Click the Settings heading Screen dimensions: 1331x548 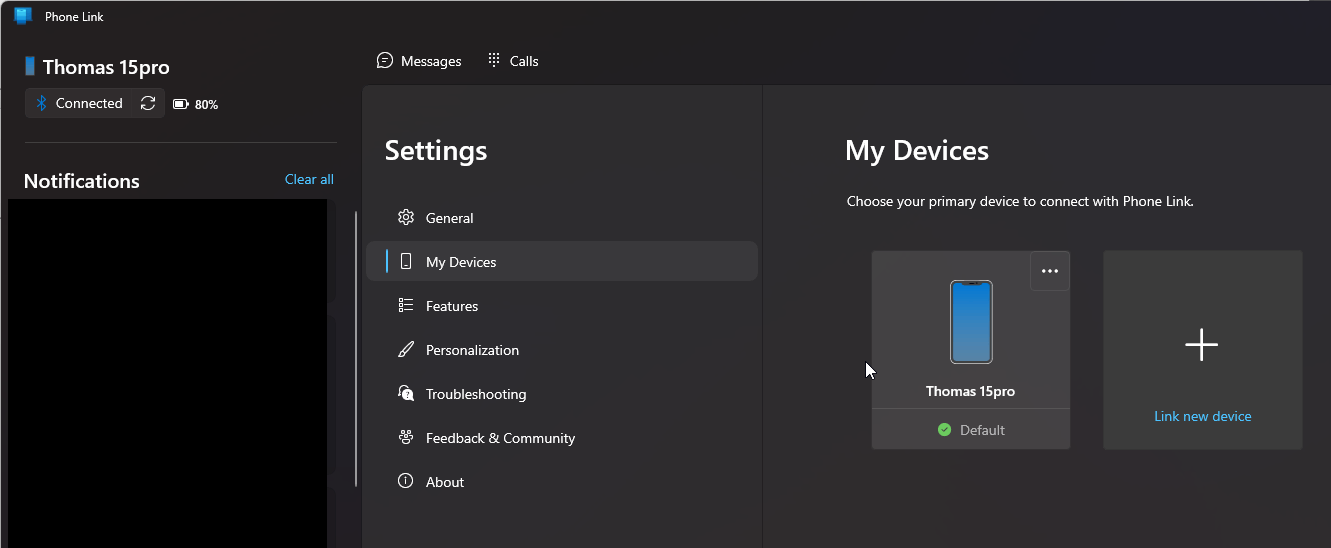[x=436, y=151]
